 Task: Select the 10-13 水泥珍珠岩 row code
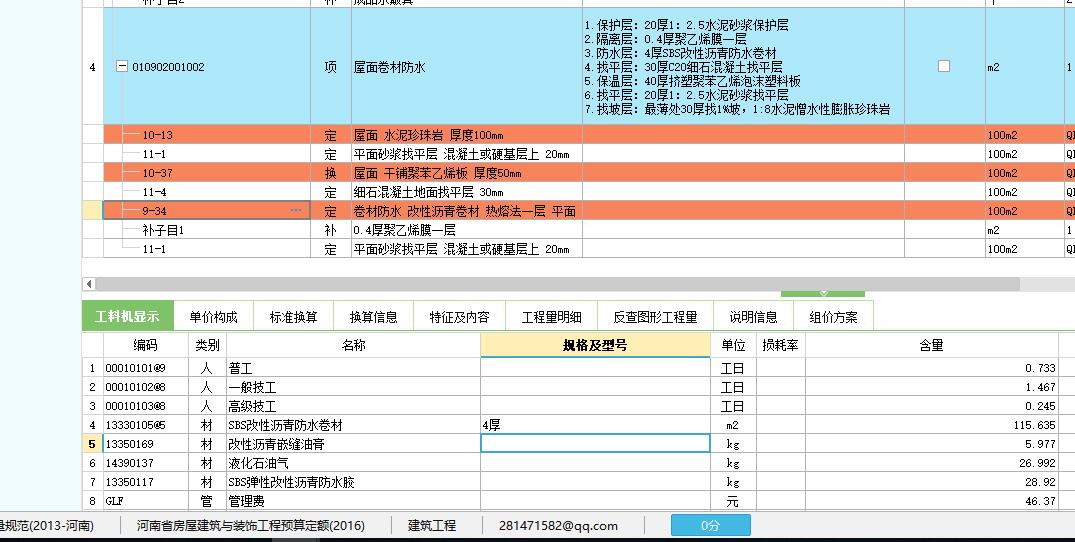coord(157,135)
